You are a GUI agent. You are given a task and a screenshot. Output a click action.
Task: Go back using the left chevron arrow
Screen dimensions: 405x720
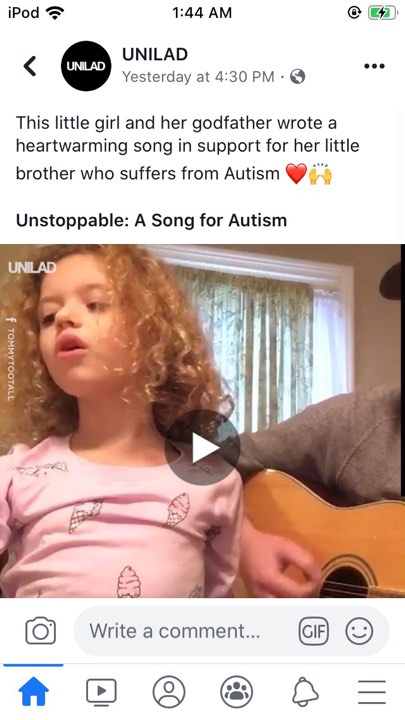pyautogui.click(x=30, y=66)
